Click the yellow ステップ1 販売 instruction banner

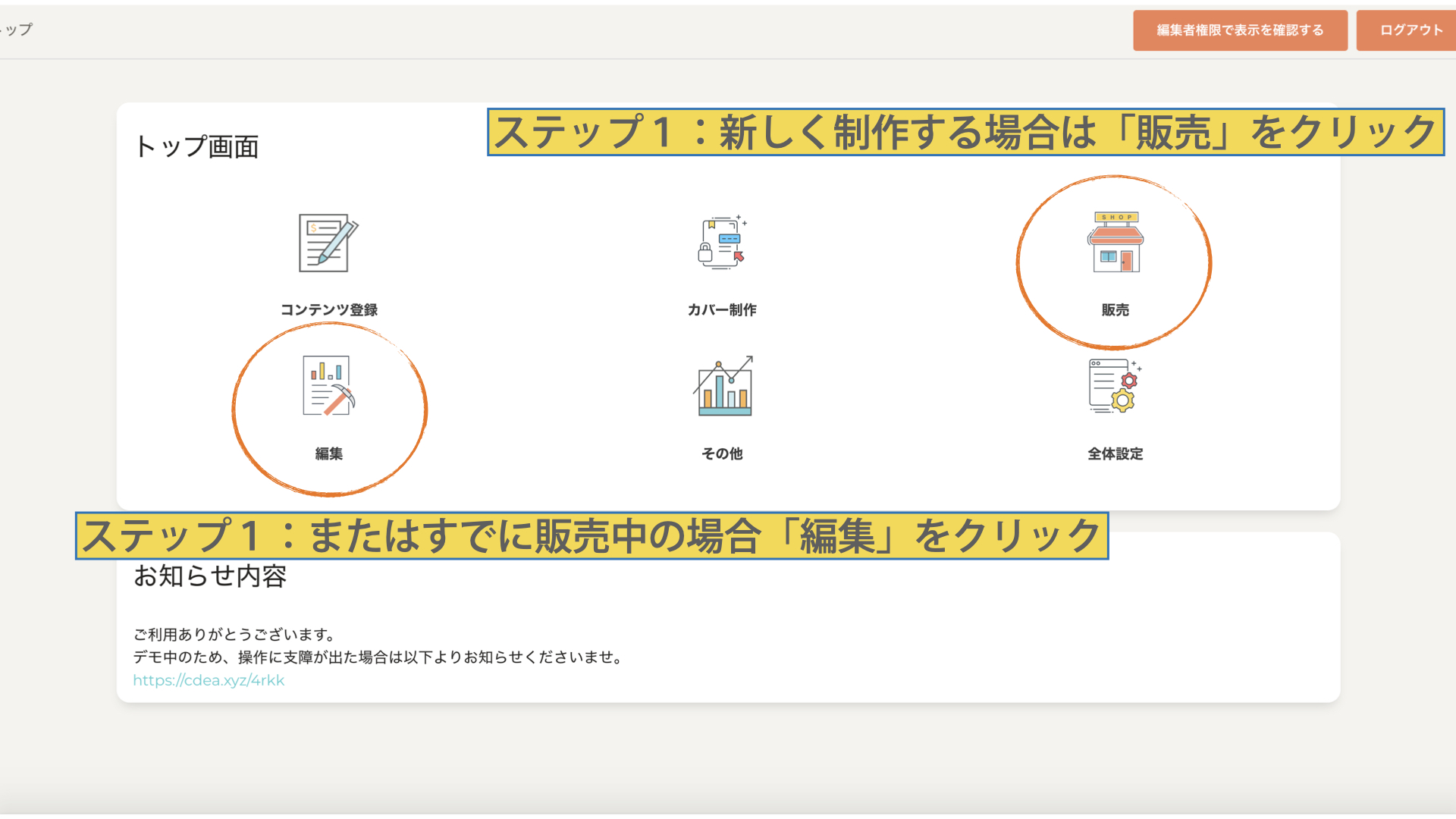click(x=965, y=133)
